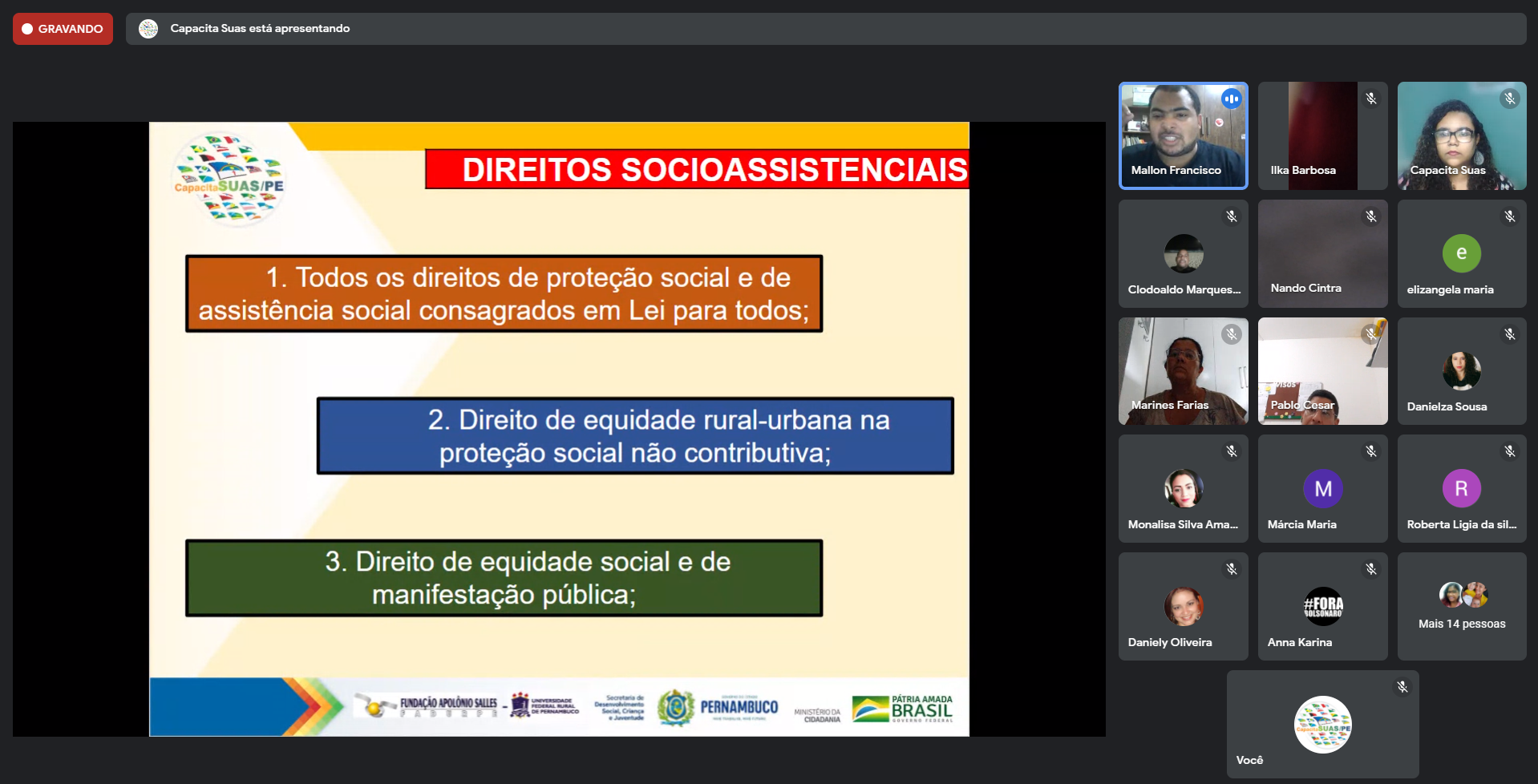1538x784 pixels.
Task: Click the presented slide title 'DIREITOS SOCIOASSISTENCIAIS'
Action: click(714, 170)
